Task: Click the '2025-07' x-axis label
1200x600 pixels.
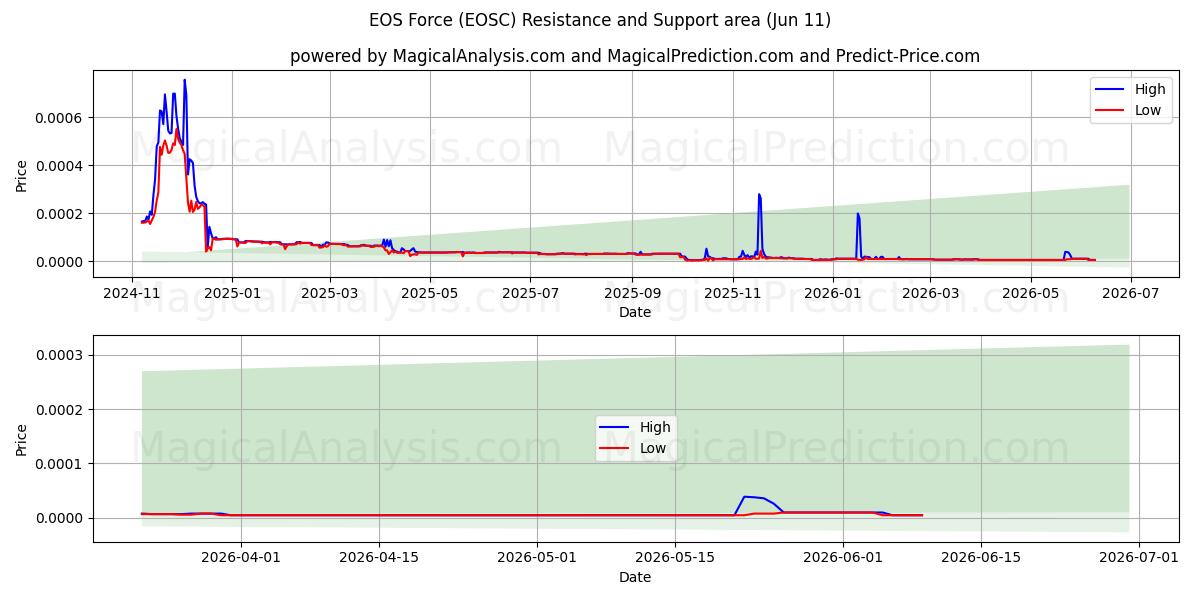Action: click(x=530, y=293)
